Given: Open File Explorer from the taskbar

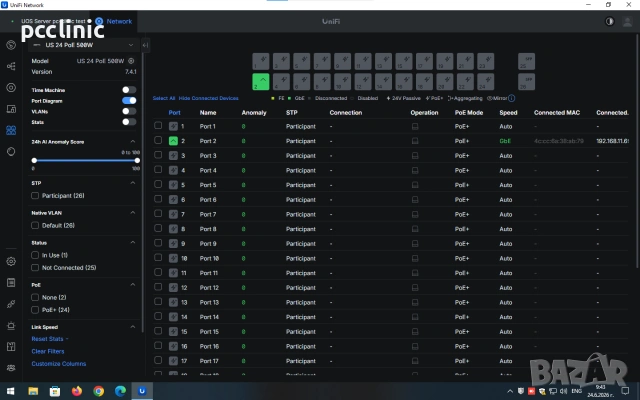Looking at the screenshot, I should coord(33,391).
